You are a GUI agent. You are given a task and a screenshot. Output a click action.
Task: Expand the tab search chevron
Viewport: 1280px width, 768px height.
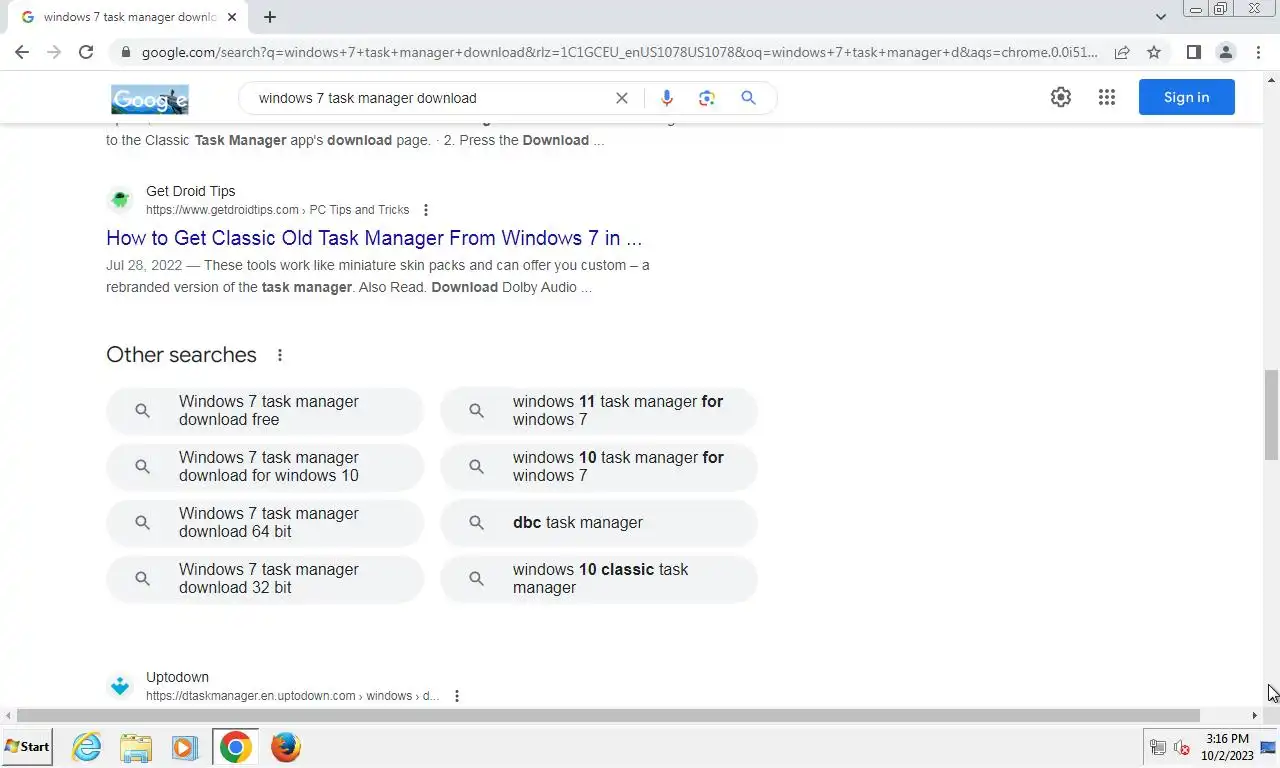tap(1160, 17)
